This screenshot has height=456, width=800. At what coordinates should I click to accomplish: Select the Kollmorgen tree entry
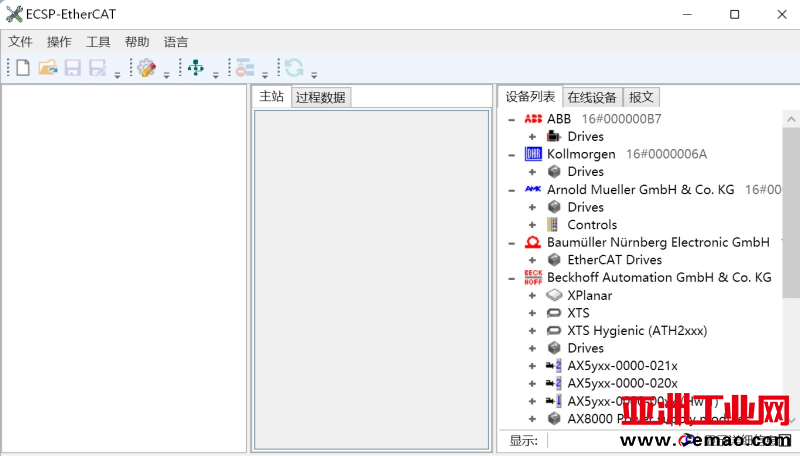coord(581,154)
